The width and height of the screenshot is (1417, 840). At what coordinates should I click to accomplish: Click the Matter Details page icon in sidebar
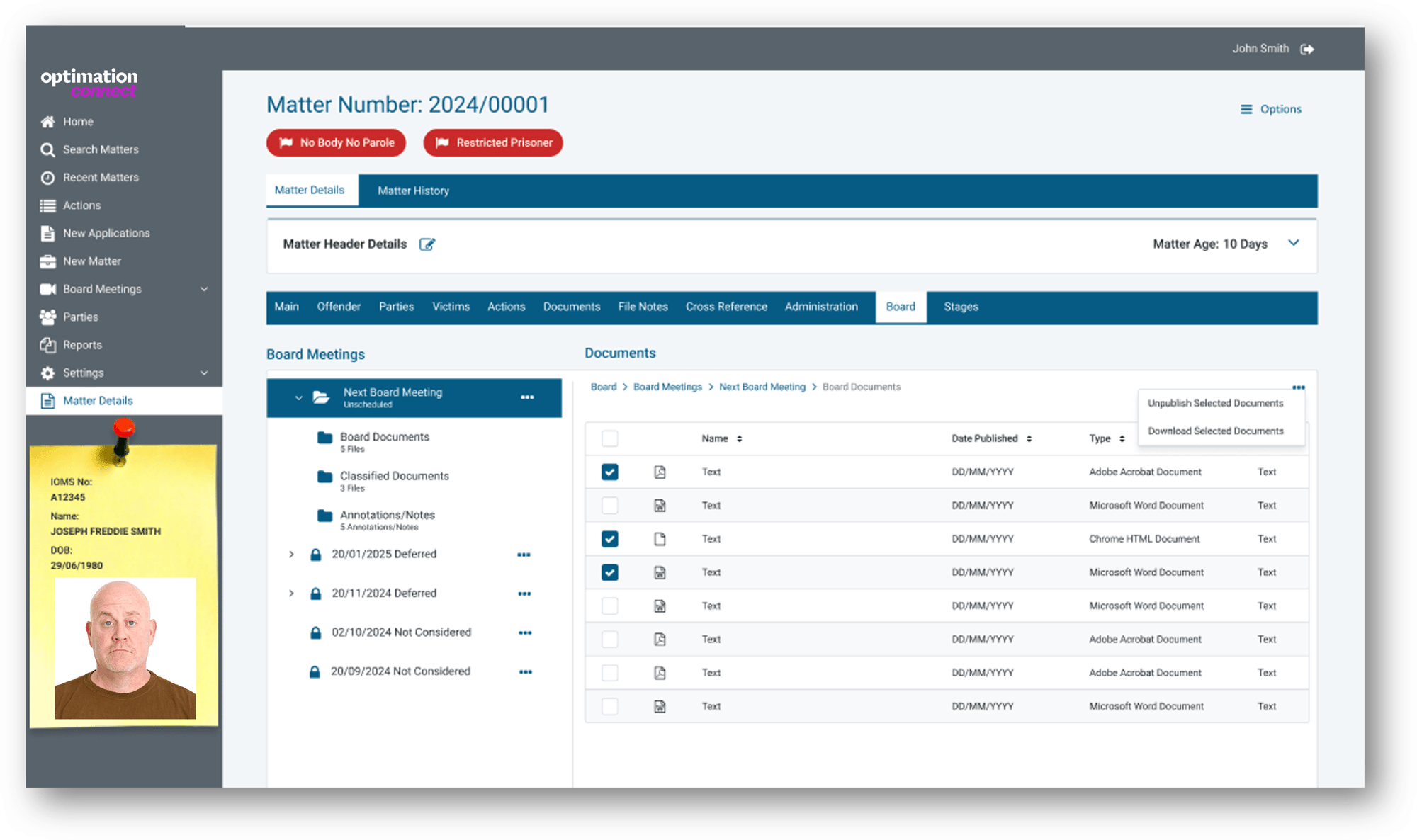click(47, 401)
